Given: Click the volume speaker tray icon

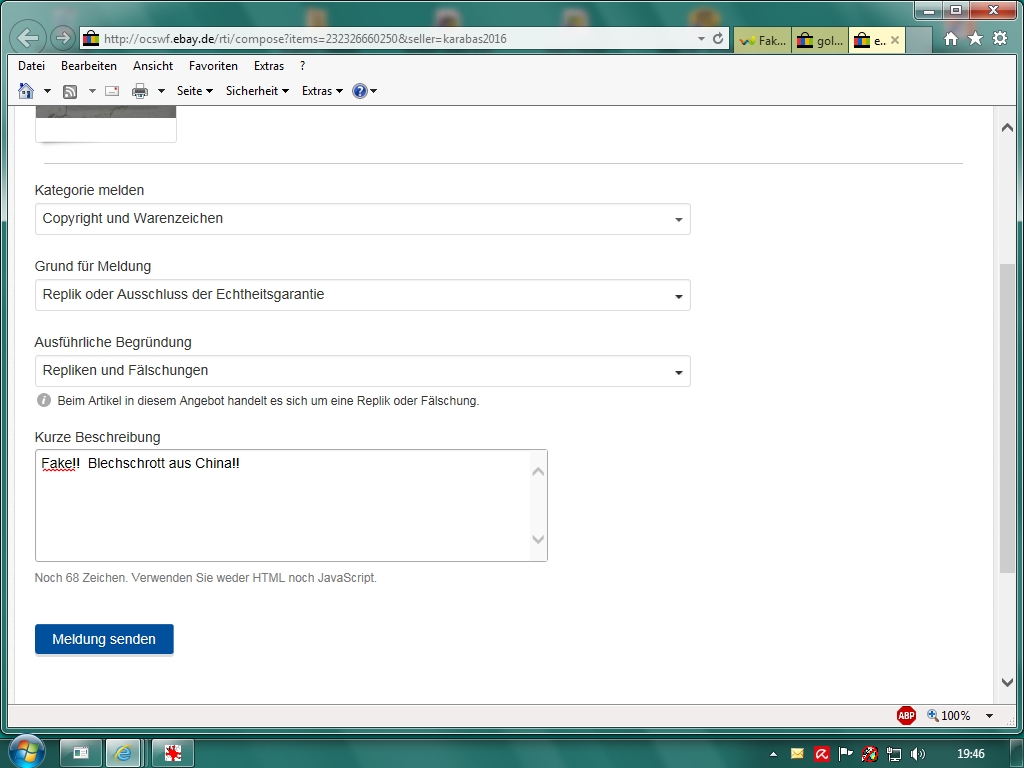Looking at the screenshot, I should click(x=918, y=754).
